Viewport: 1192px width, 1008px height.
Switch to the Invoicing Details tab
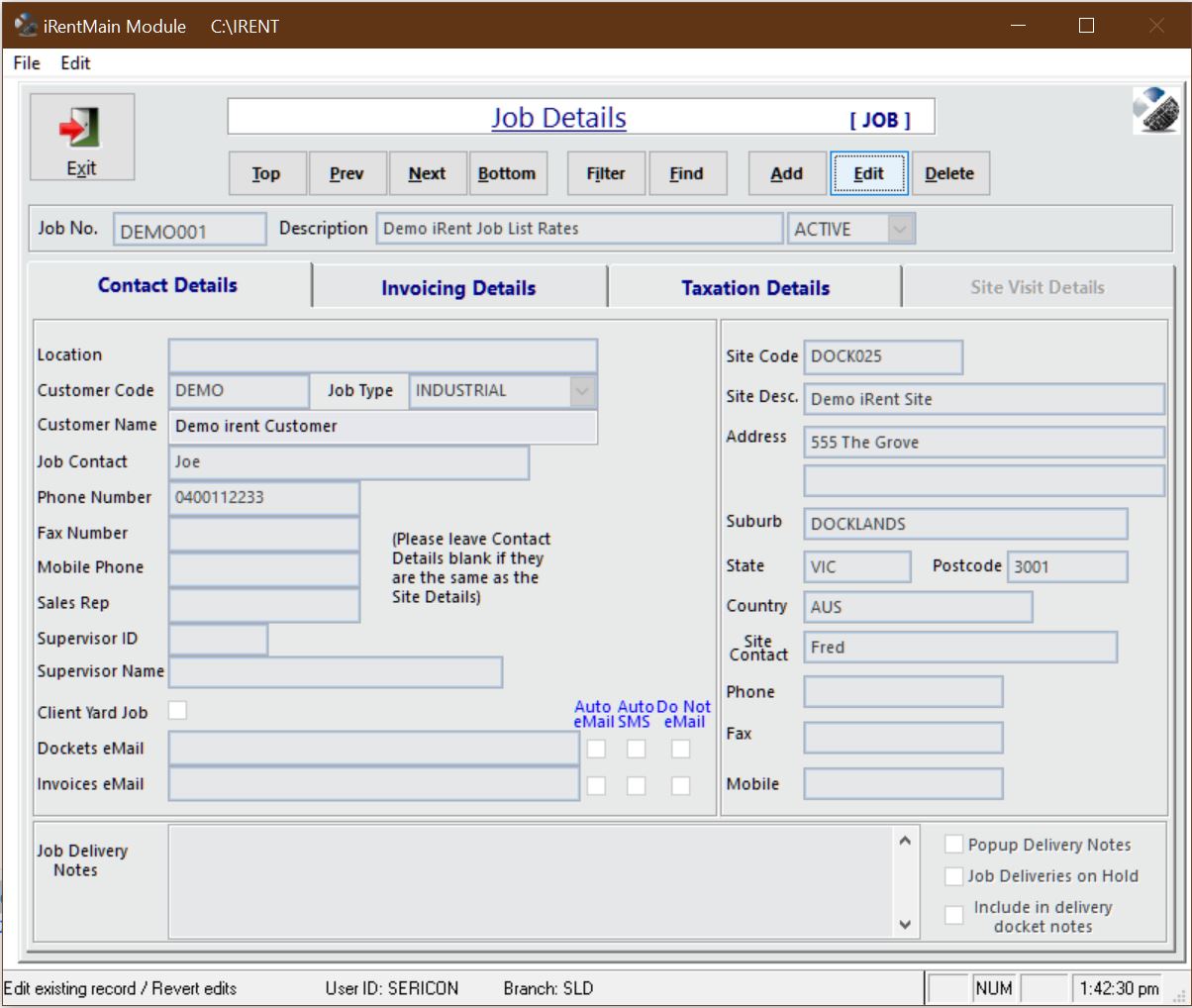pos(458,288)
